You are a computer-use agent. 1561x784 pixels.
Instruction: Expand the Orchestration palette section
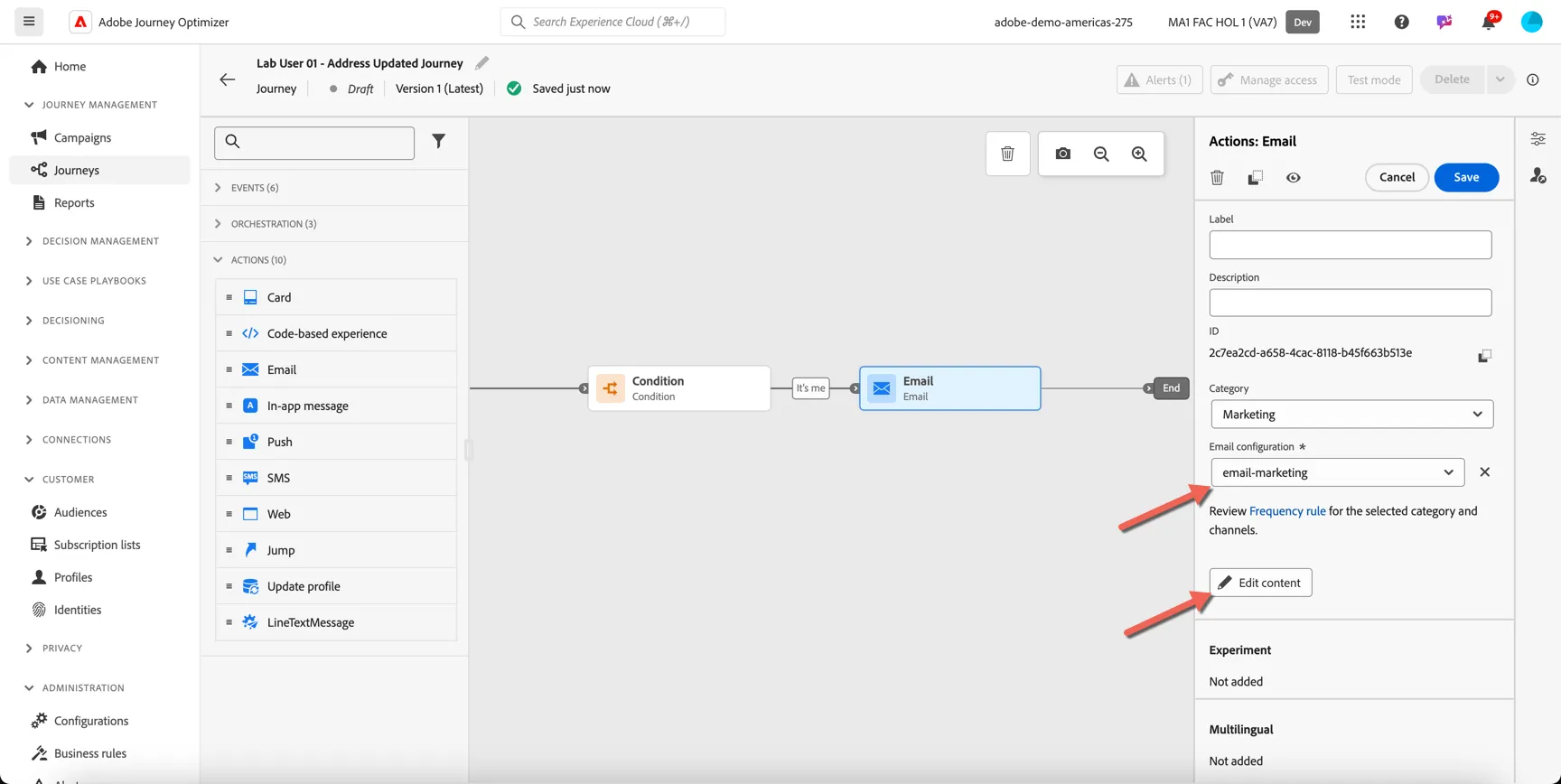pyautogui.click(x=218, y=224)
